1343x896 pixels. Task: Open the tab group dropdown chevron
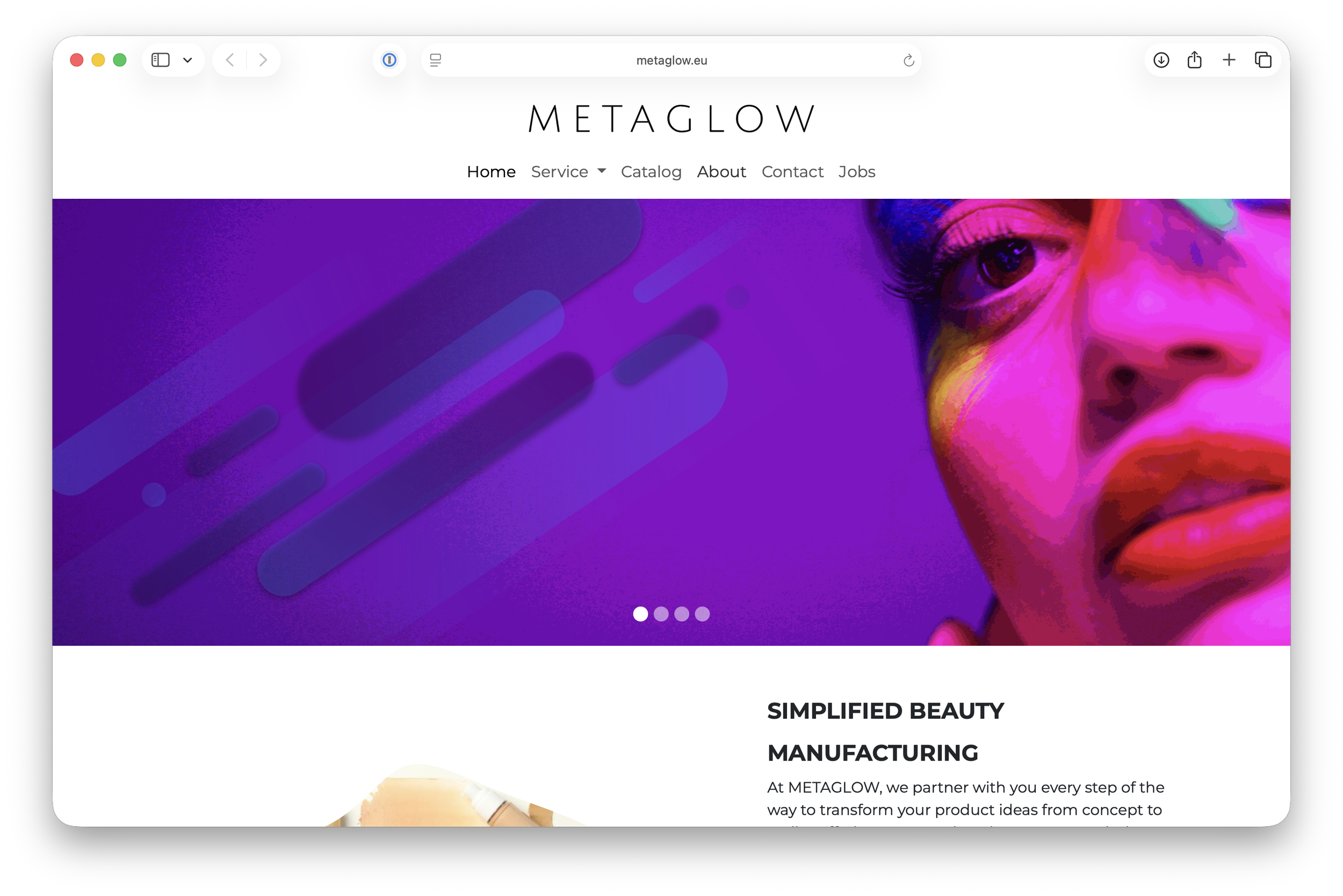pos(187,60)
